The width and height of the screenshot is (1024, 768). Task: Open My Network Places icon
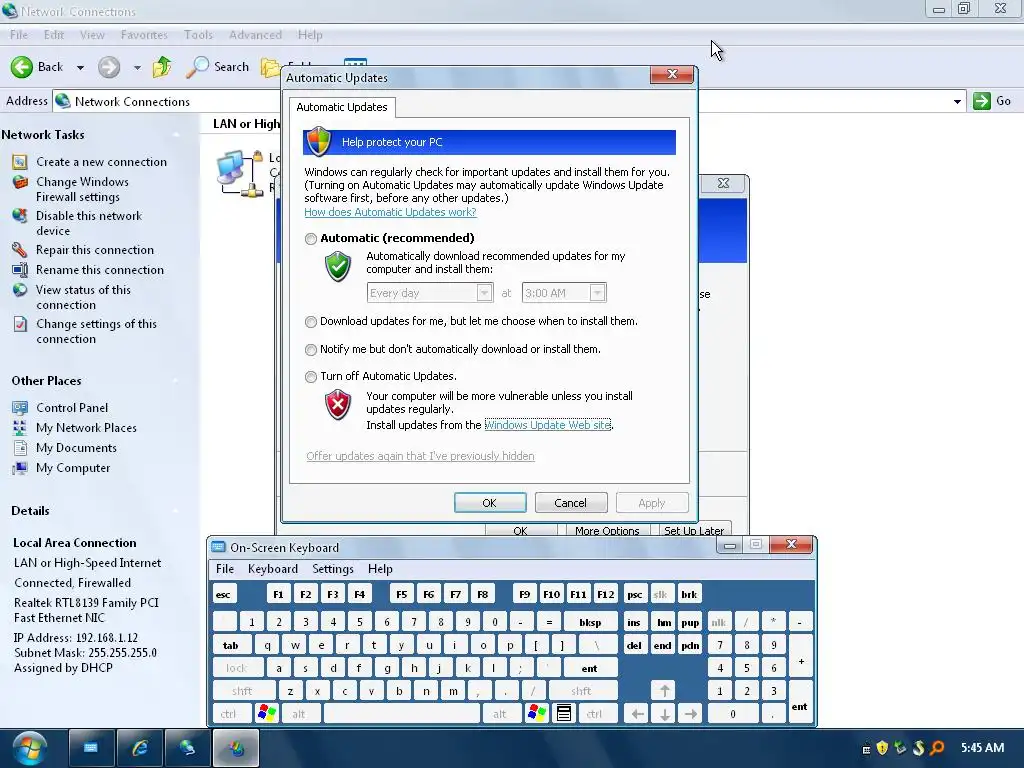click(20, 428)
